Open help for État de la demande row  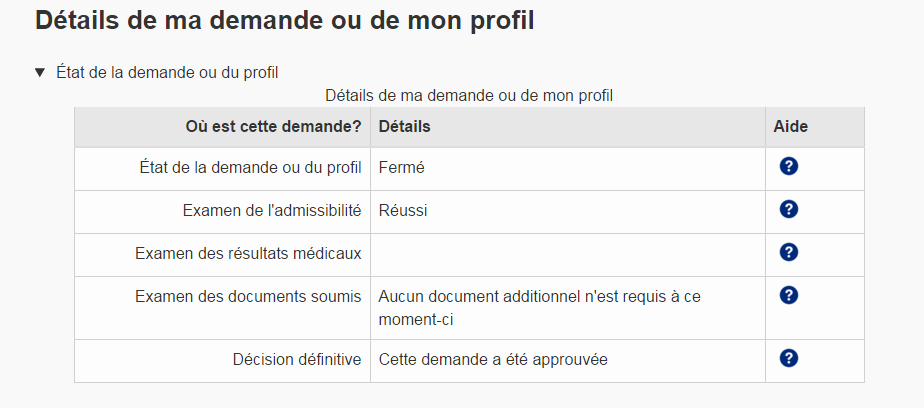788,167
